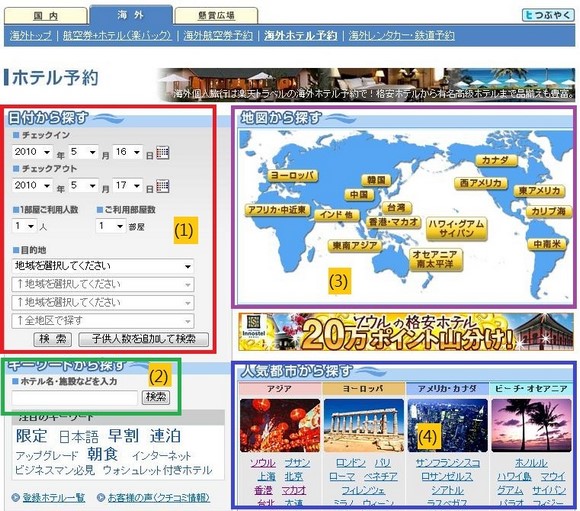This screenshot has width=580, height=511.
Task: Expand the check-in year dropdown
Action: click(32, 152)
